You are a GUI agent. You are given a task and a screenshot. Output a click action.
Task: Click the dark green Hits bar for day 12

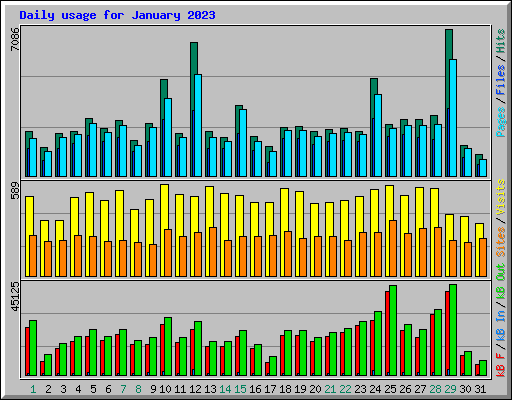pos(194,58)
